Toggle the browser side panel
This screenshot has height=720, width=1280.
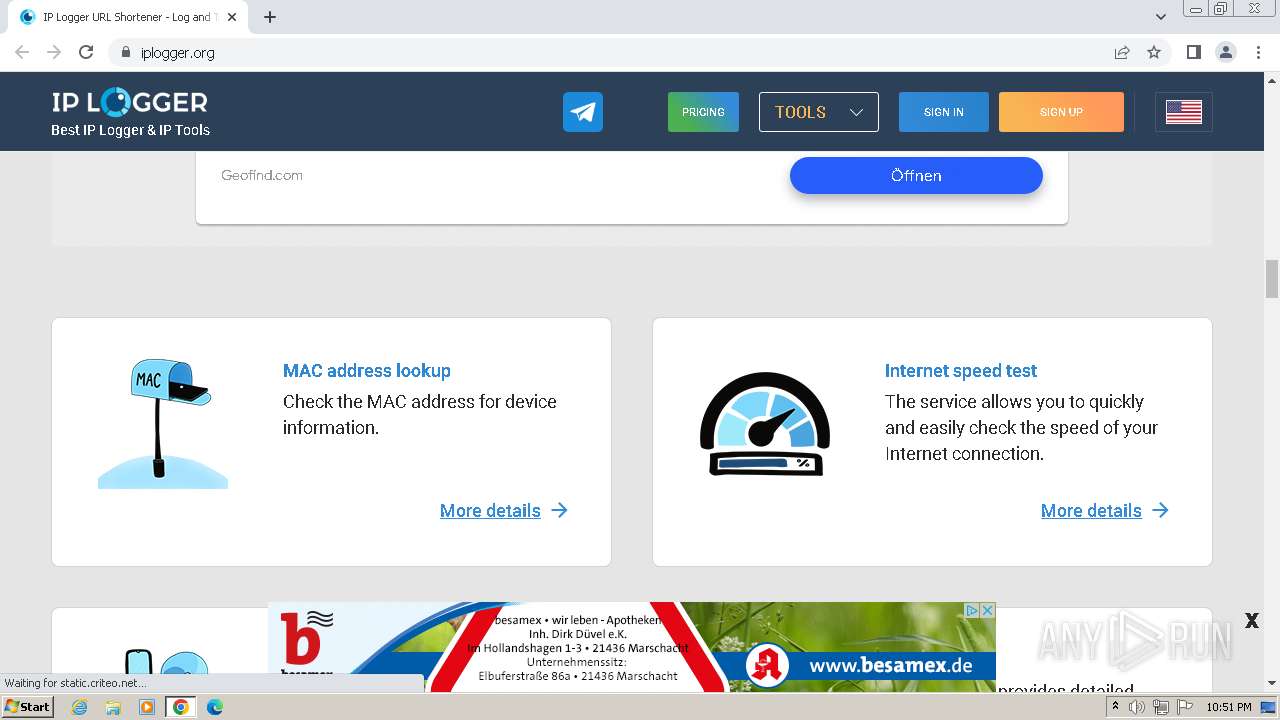(x=1194, y=52)
